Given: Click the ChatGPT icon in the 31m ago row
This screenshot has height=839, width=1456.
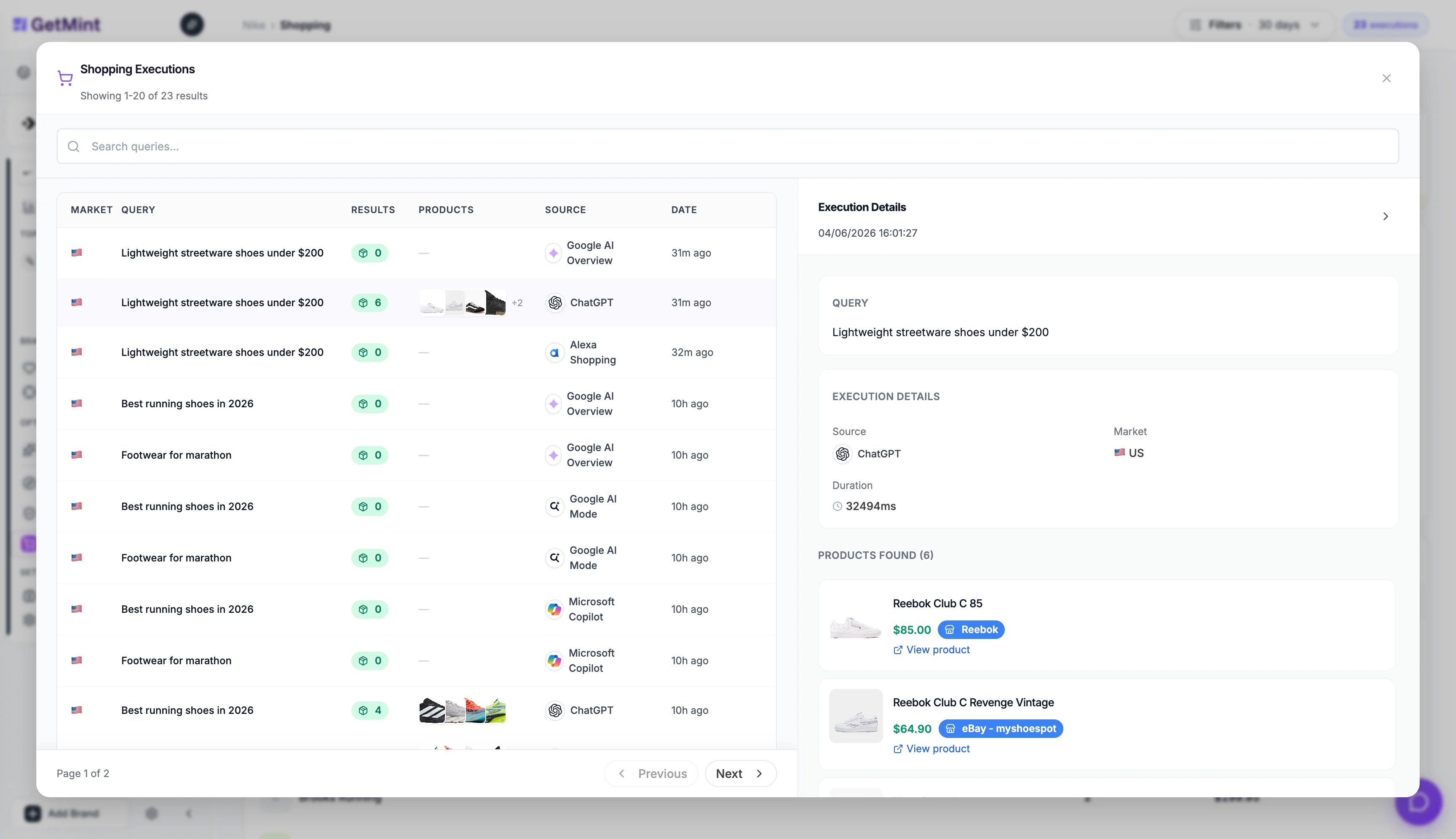Looking at the screenshot, I should click(x=555, y=302).
